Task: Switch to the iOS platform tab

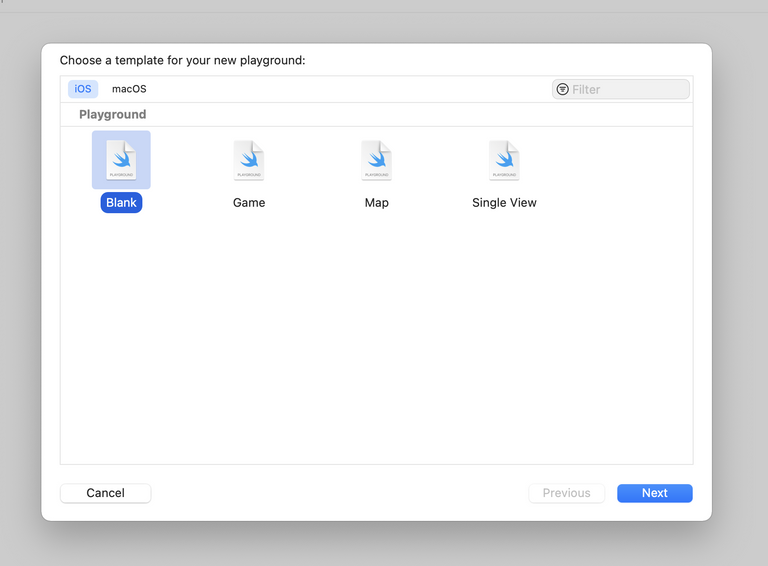Action: (x=83, y=89)
